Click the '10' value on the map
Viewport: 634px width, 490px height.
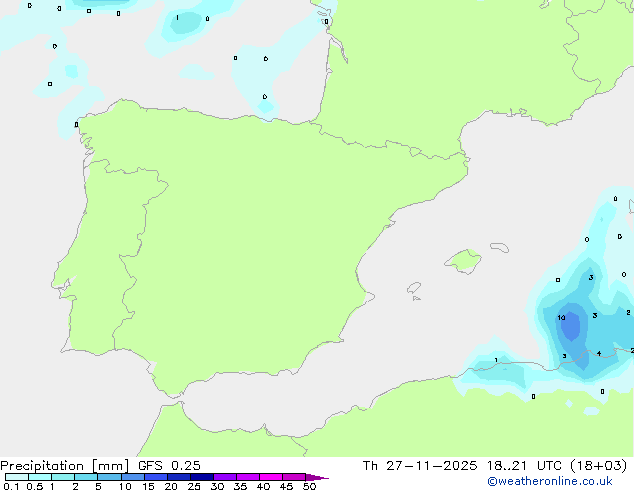click(x=561, y=318)
